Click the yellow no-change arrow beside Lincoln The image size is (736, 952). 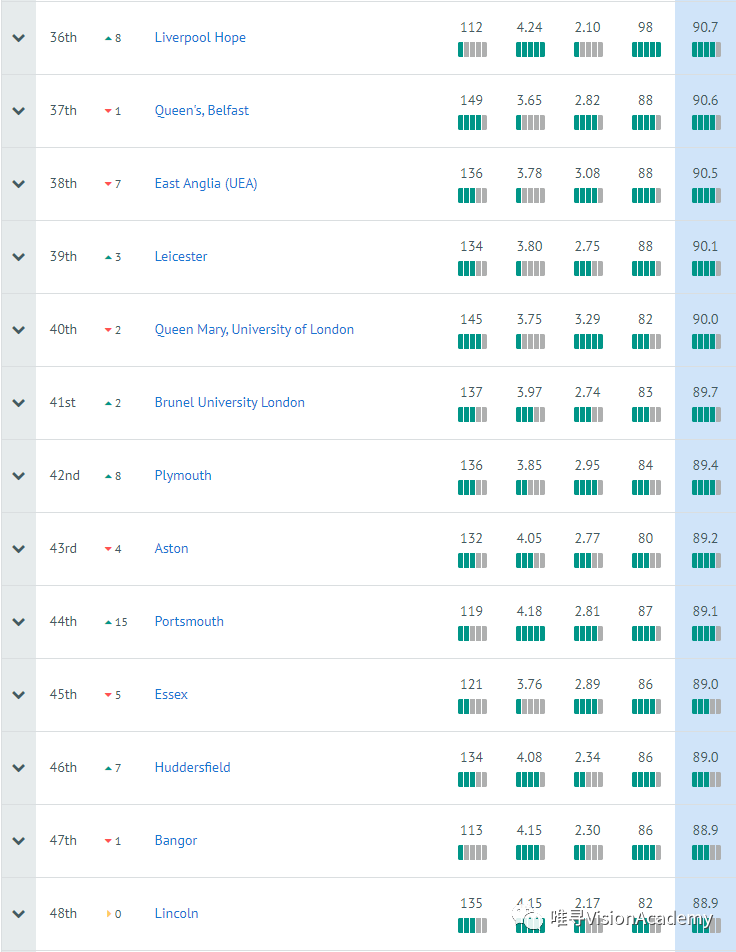pyautogui.click(x=109, y=914)
